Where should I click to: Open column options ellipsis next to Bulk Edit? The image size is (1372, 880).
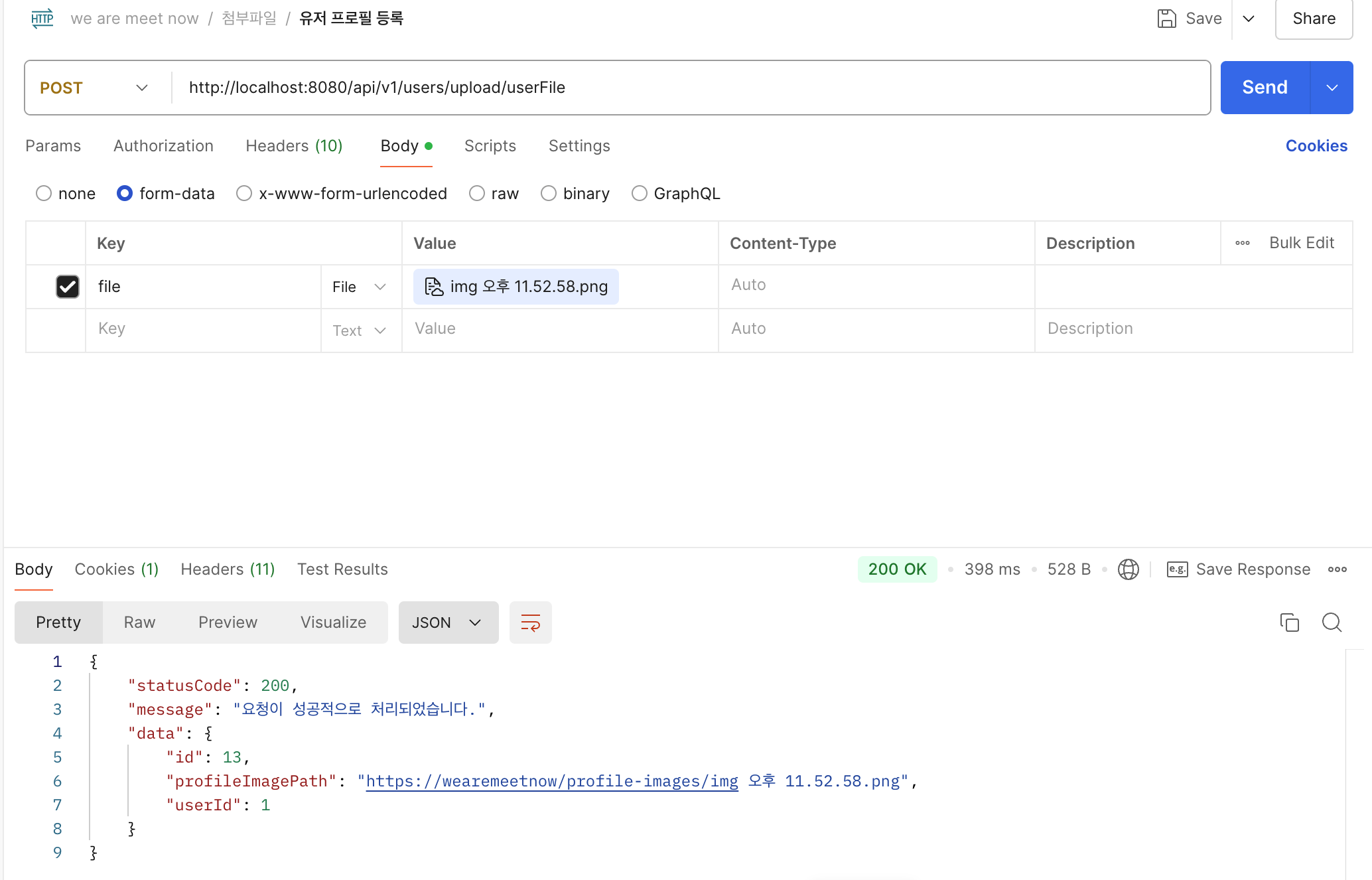[x=1242, y=243]
